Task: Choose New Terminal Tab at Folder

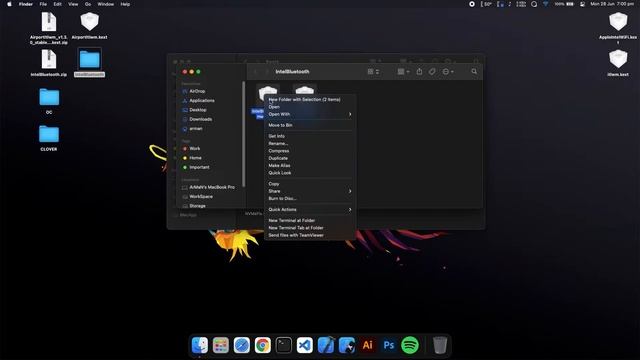Action: 310,228
